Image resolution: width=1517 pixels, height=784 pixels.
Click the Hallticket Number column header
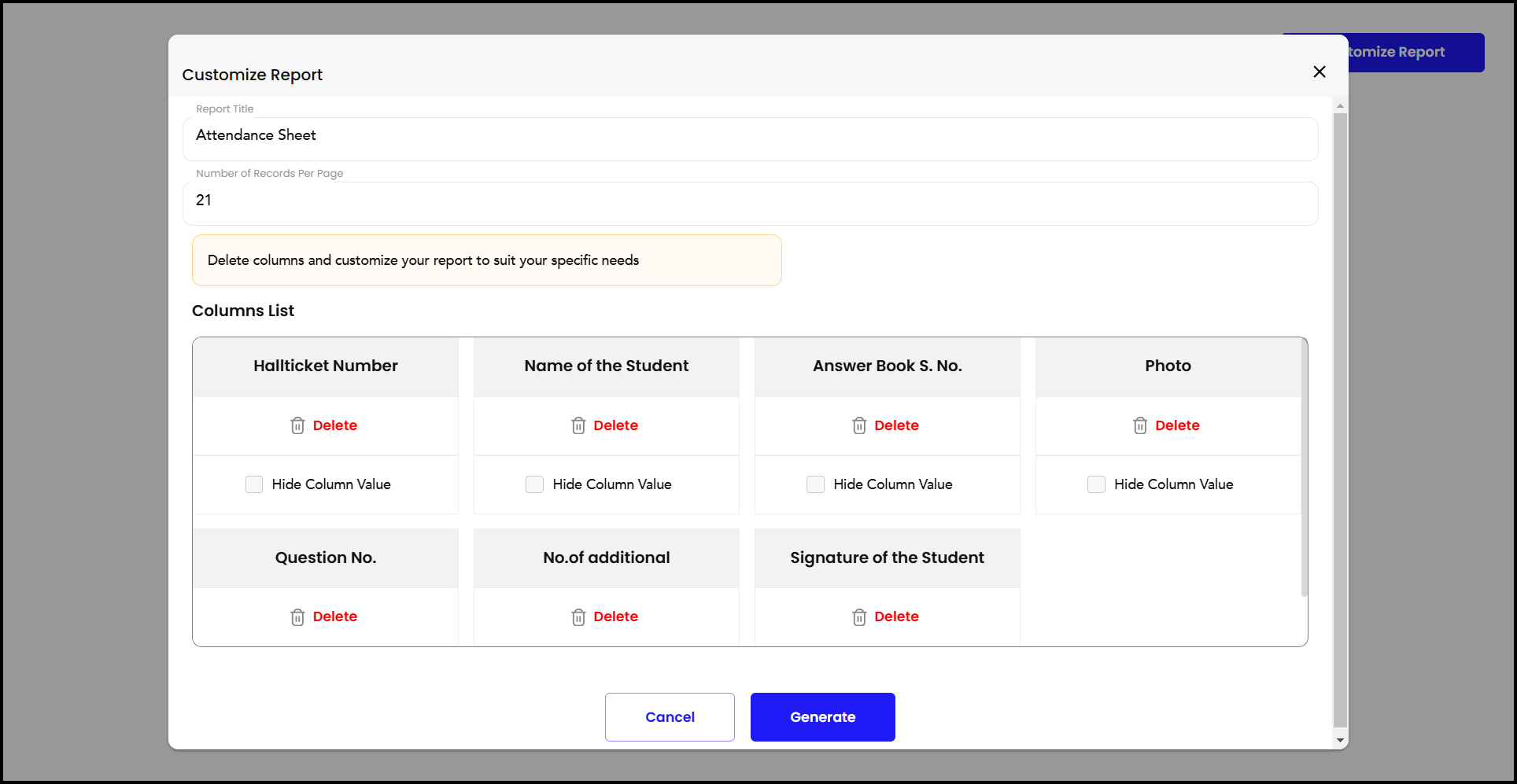pyautogui.click(x=326, y=366)
